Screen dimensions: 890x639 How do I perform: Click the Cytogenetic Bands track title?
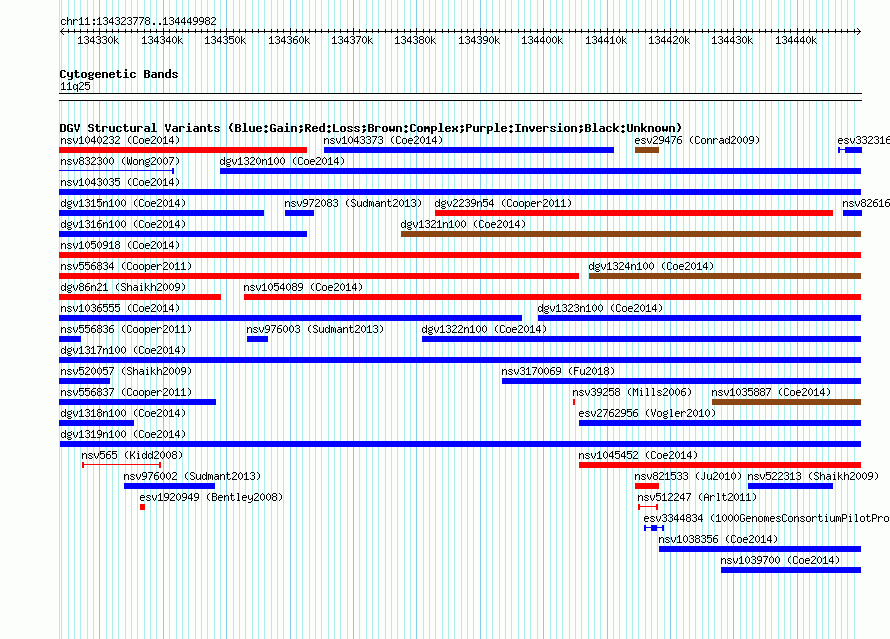(x=119, y=74)
